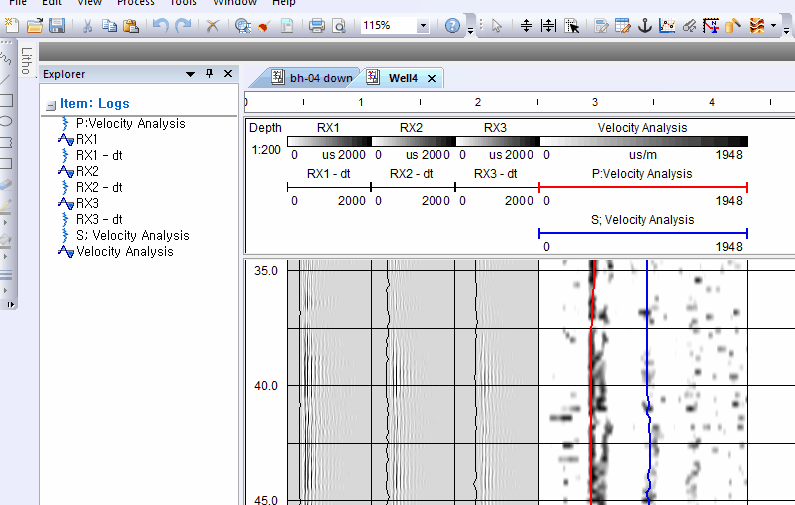Click the deviation icon with N marker
Screen dimensions: 795x505
coord(711,25)
